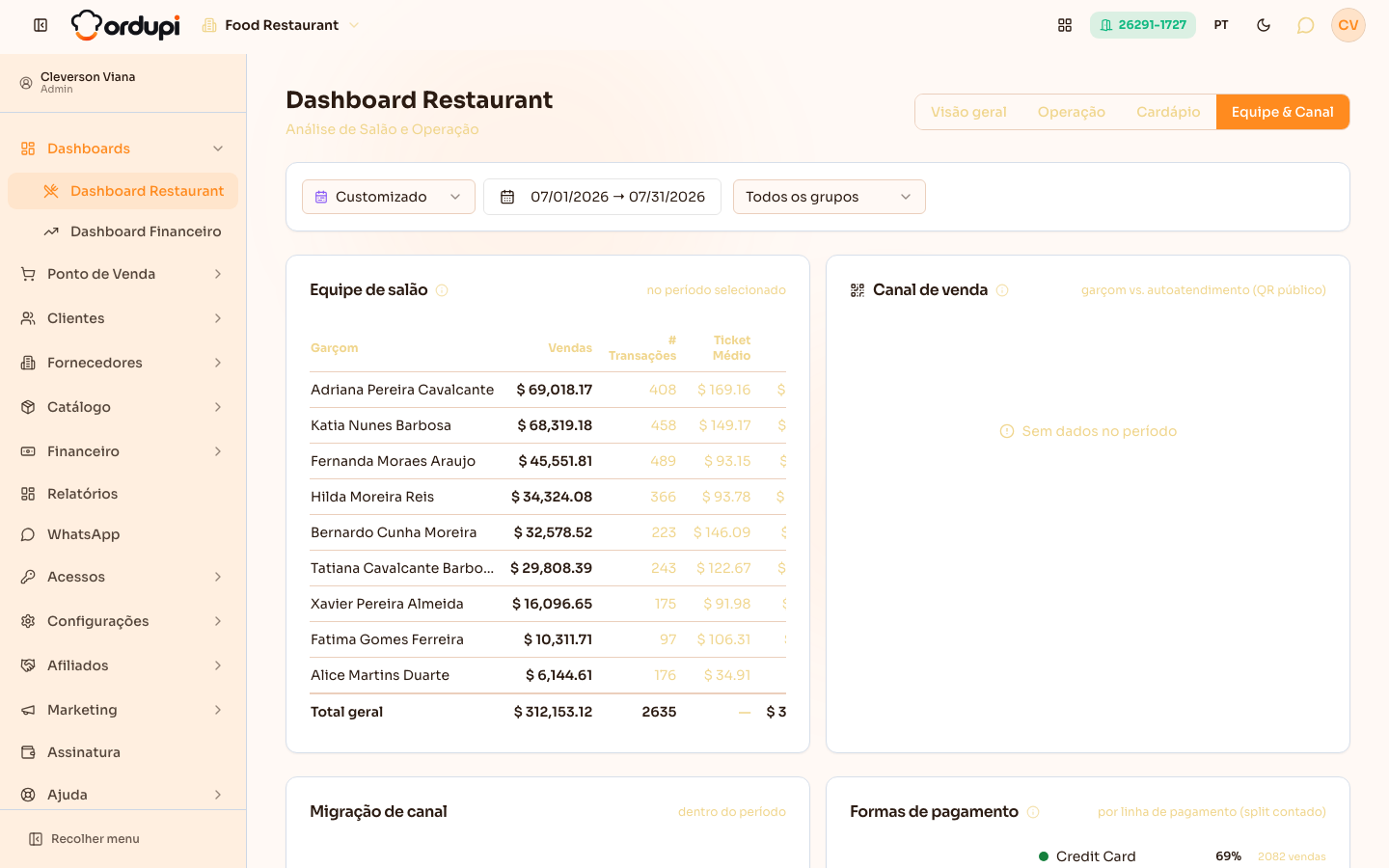Switch to the Visão geral tab

pos(968,112)
